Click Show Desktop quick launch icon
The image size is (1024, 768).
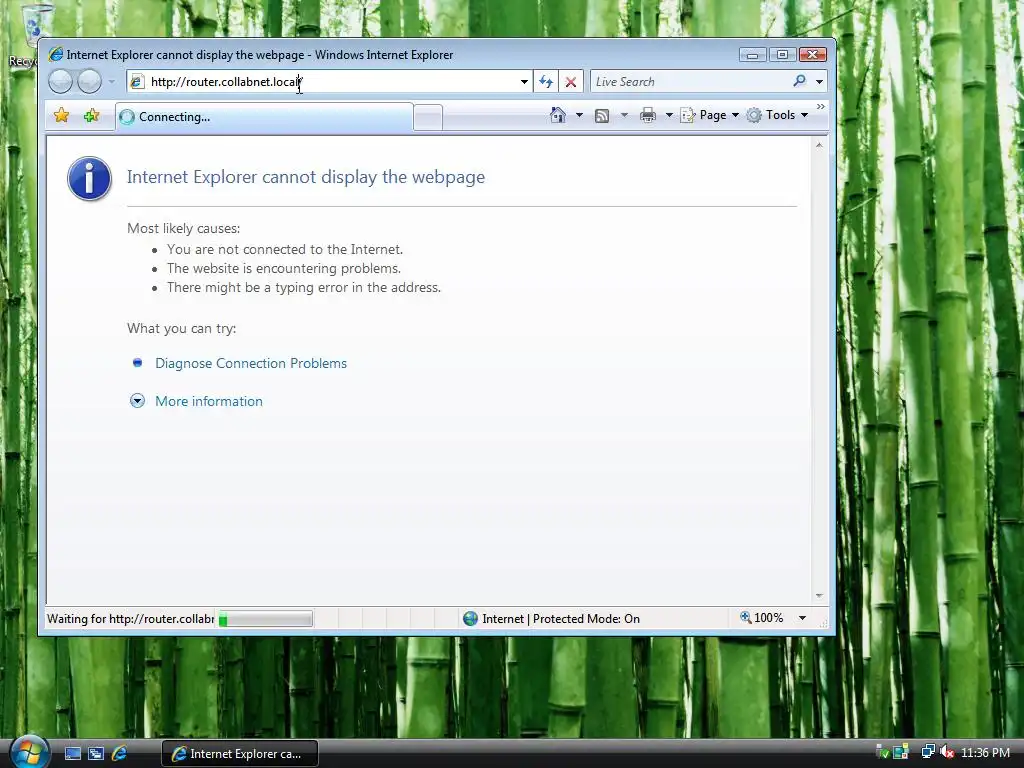72,754
